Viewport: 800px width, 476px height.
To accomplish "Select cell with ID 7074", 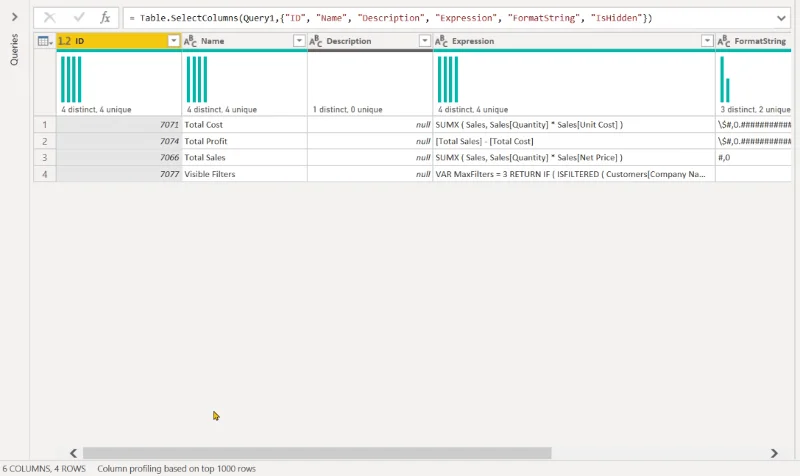I will tap(119, 141).
